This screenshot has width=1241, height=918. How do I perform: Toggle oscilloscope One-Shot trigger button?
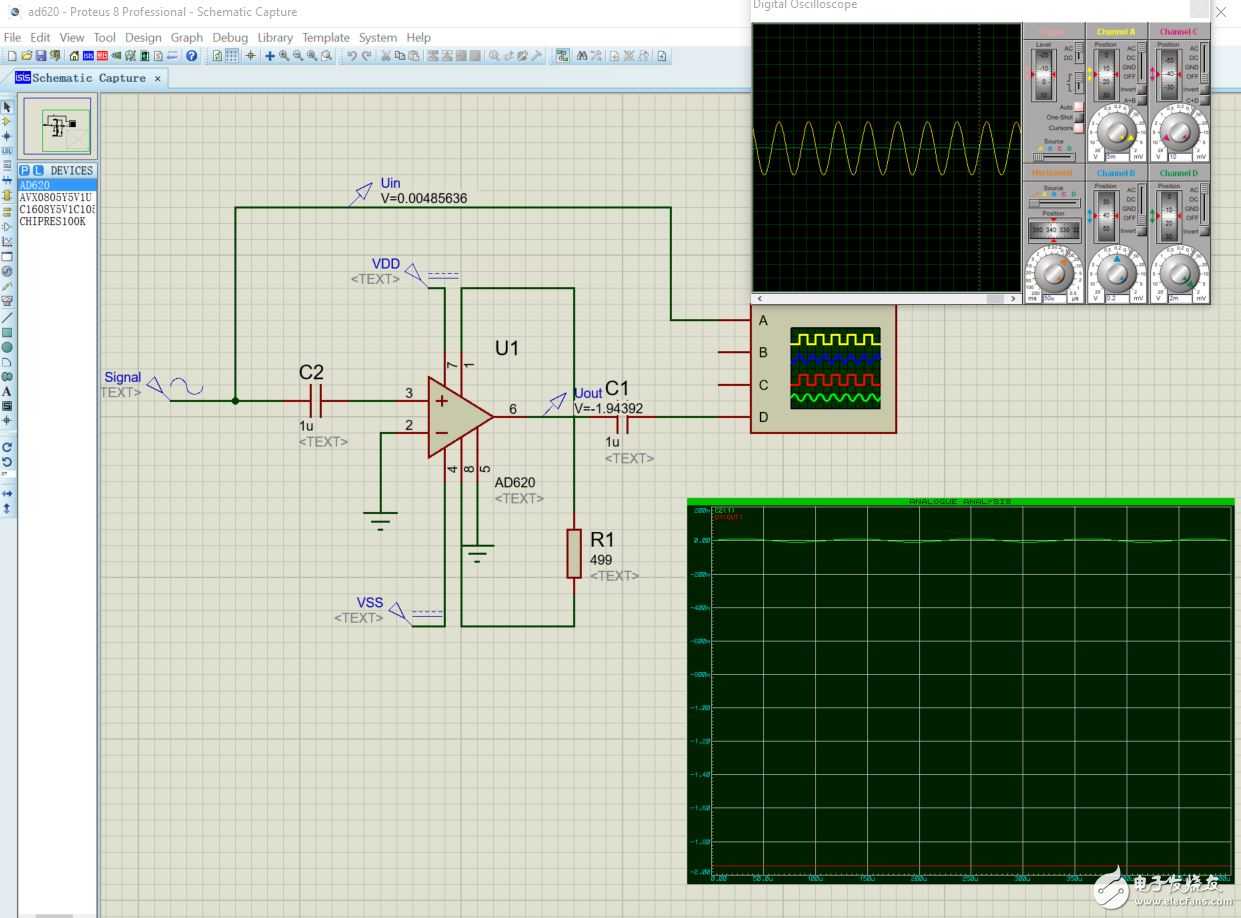1078,117
